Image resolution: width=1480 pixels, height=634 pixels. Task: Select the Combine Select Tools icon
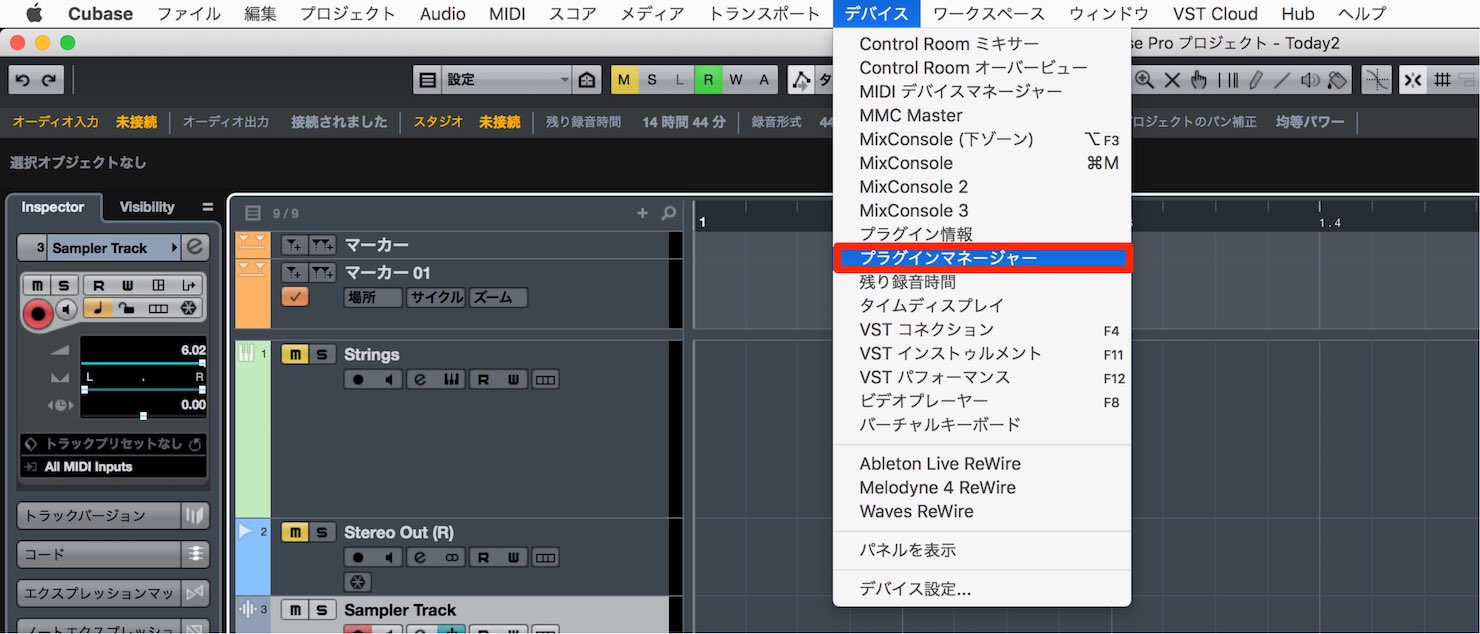click(800, 80)
